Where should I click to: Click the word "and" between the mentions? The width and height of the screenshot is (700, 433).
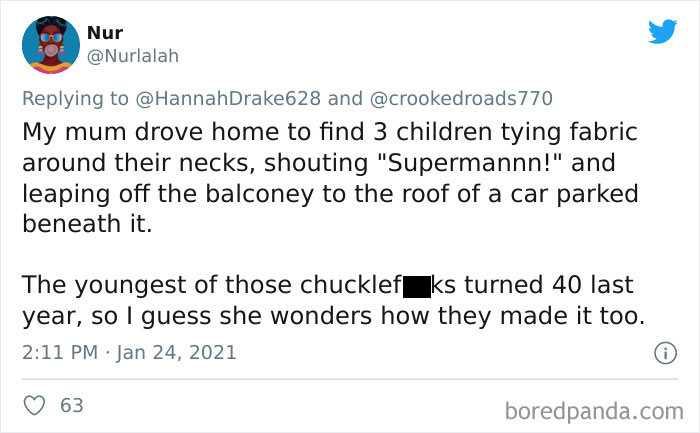(344, 98)
